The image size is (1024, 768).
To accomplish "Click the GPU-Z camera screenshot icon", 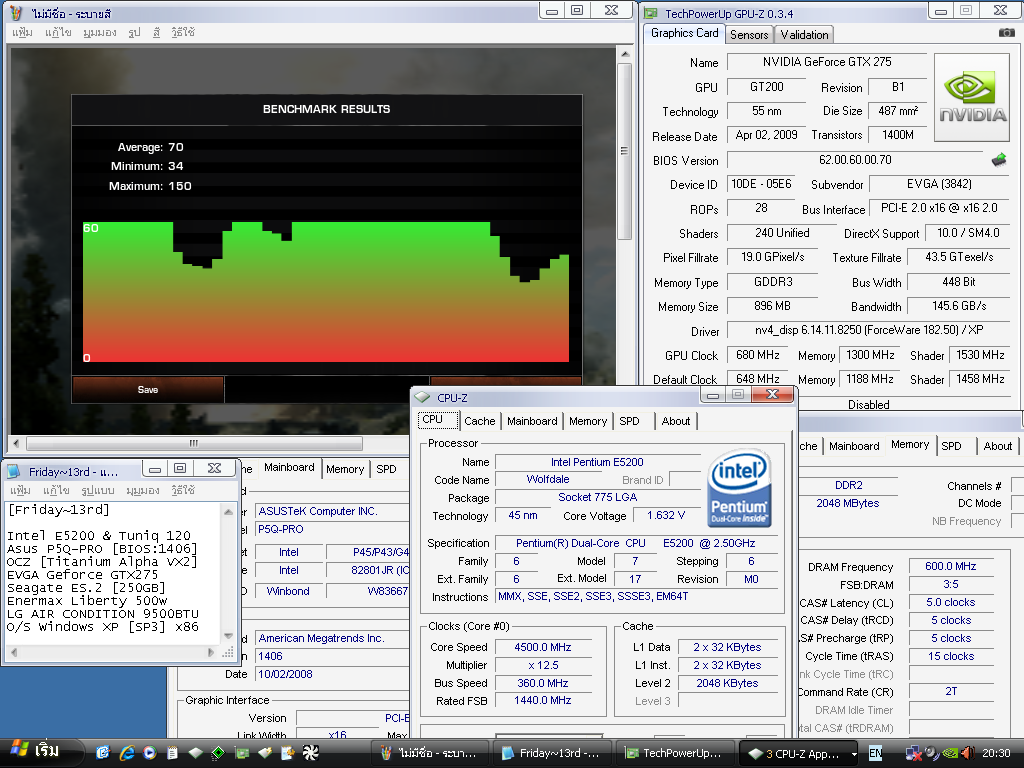I will pyautogui.click(x=1006, y=33).
